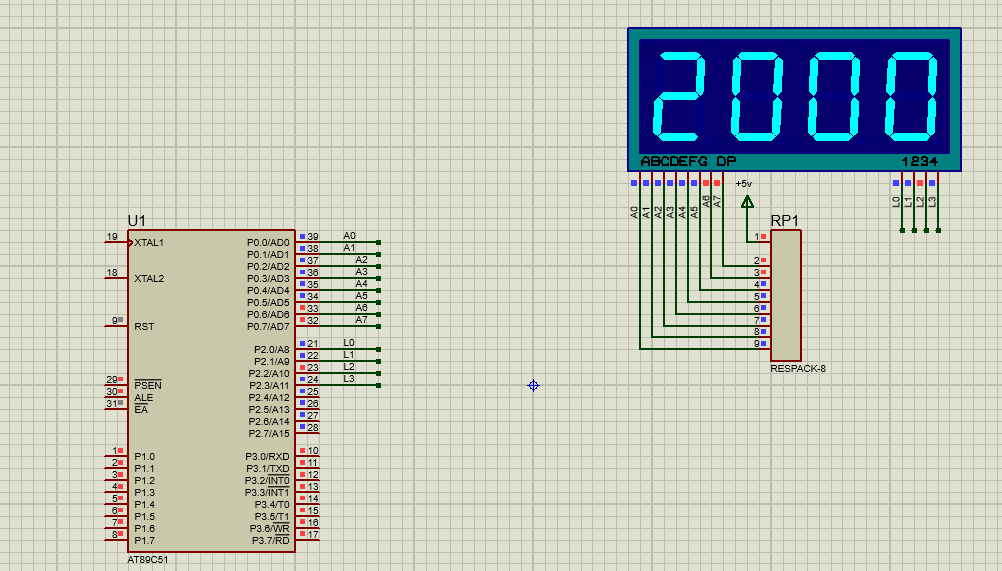Viewport: 1002px width, 571px height.
Task: Select the AT89C51 microcontroller body
Action: click(x=211, y=391)
